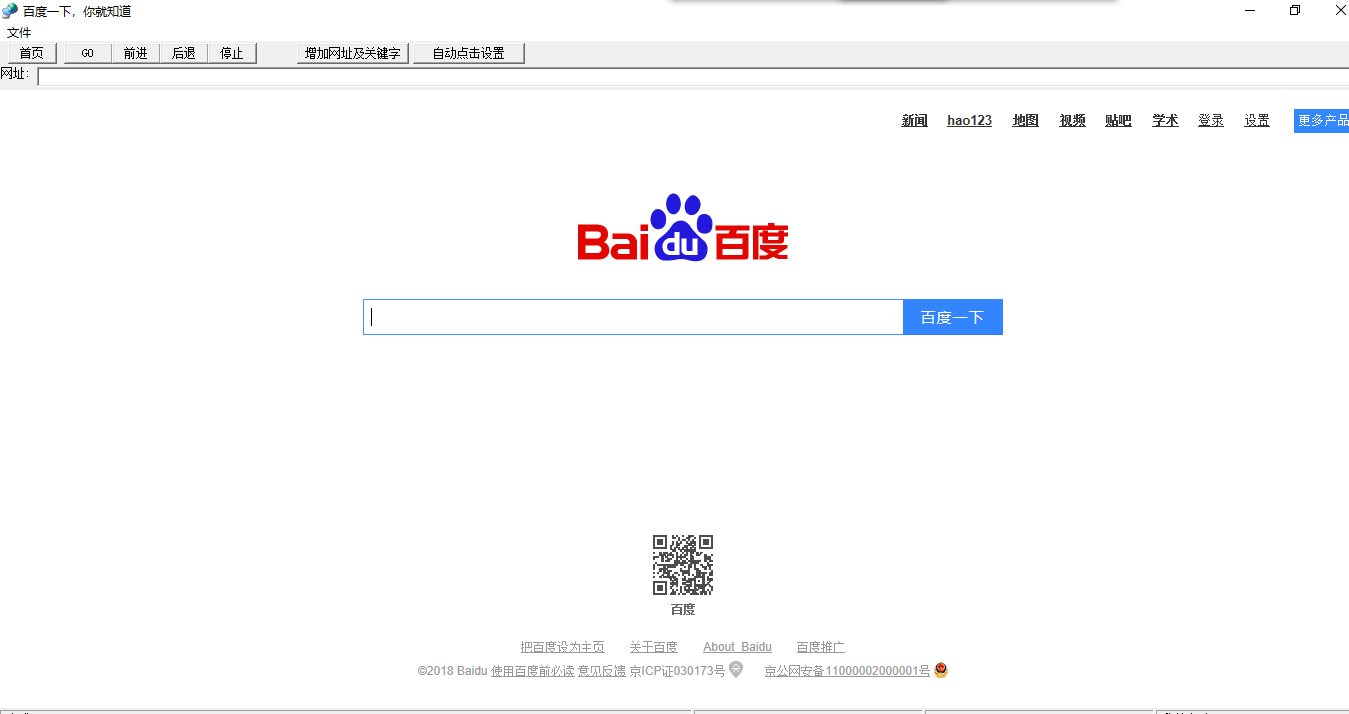Open 增加网址及关键字 dialog
The width and height of the screenshot is (1349, 714).
point(353,53)
